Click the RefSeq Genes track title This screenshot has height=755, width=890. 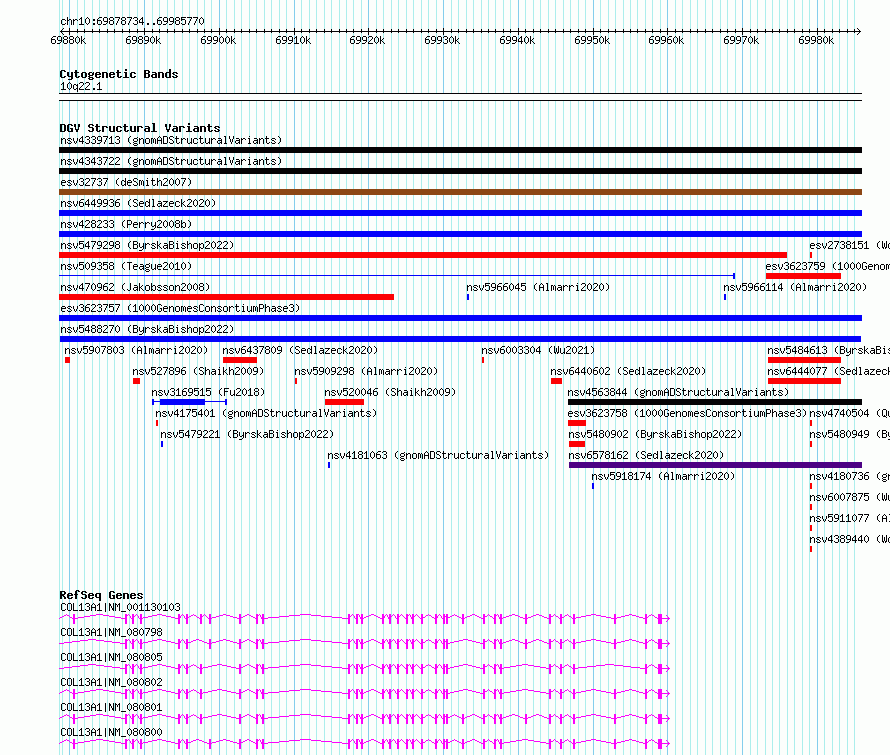(x=101, y=595)
